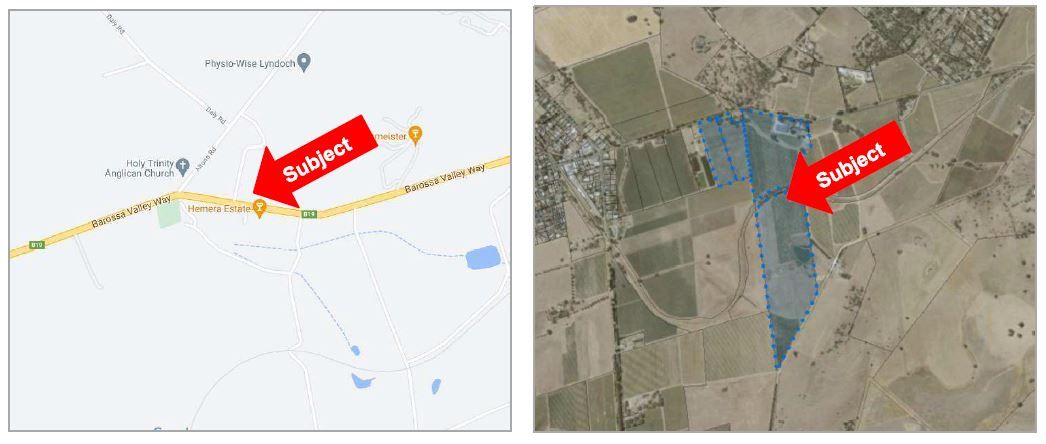Click the red Subject arrow on street map
Viewport: 1046px width, 444px height.
click(x=316, y=161)
